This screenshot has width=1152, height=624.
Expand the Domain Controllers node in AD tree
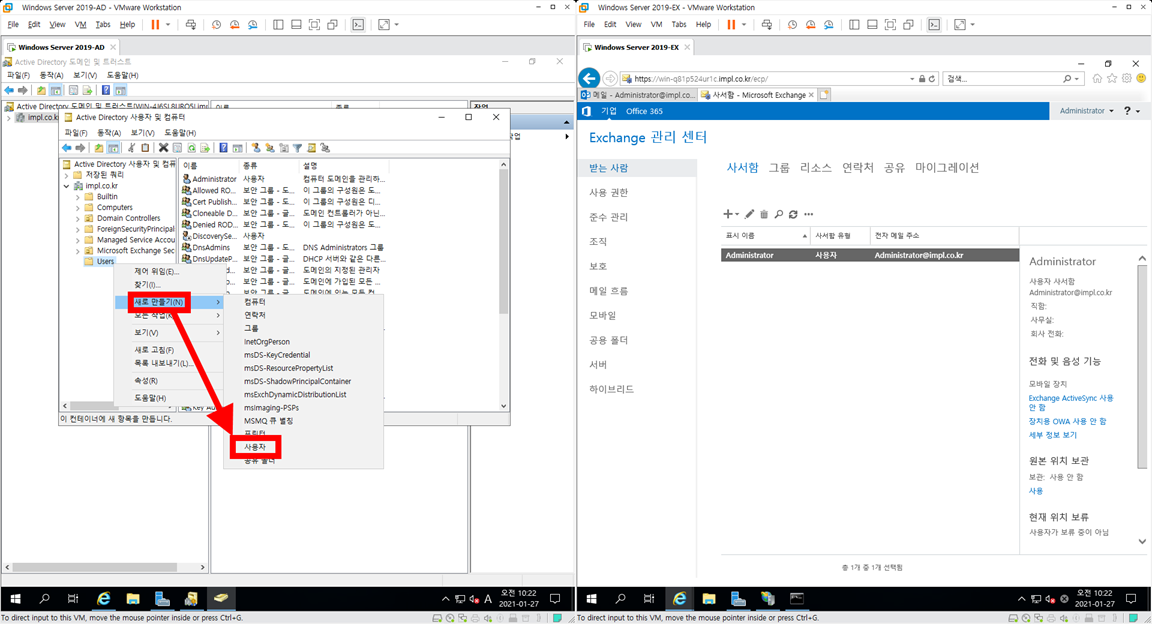[78, 218]
